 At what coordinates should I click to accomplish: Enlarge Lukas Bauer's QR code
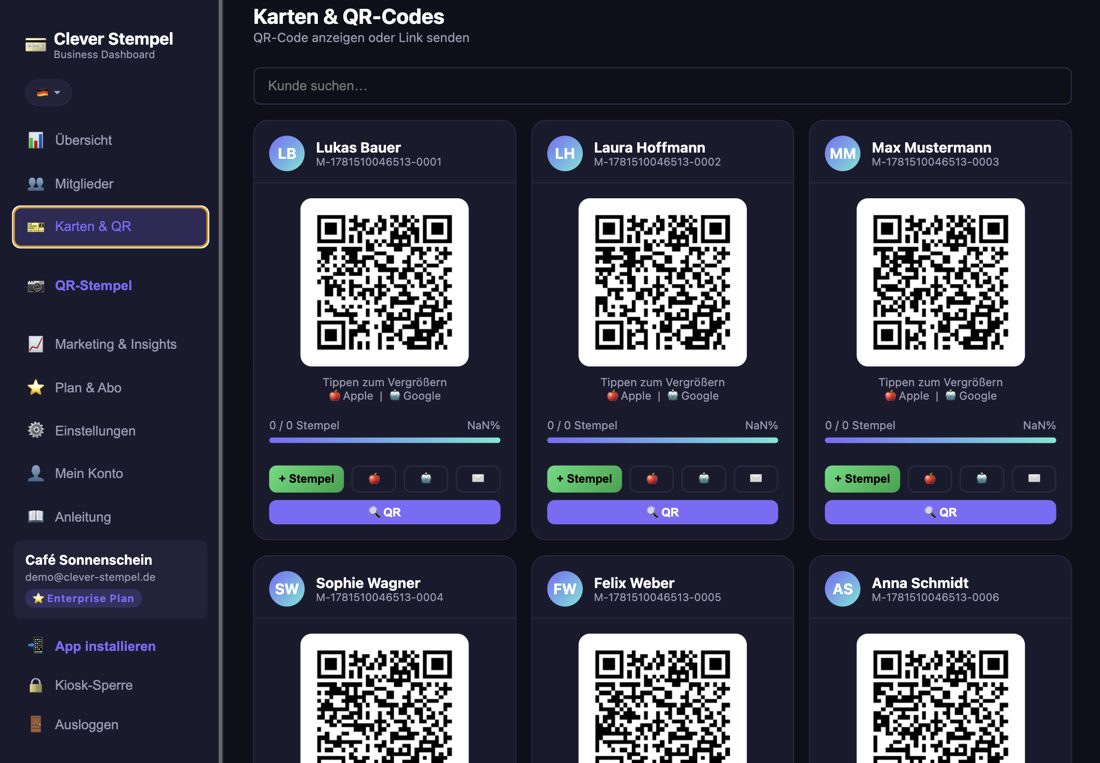click(x=384, y=282)
